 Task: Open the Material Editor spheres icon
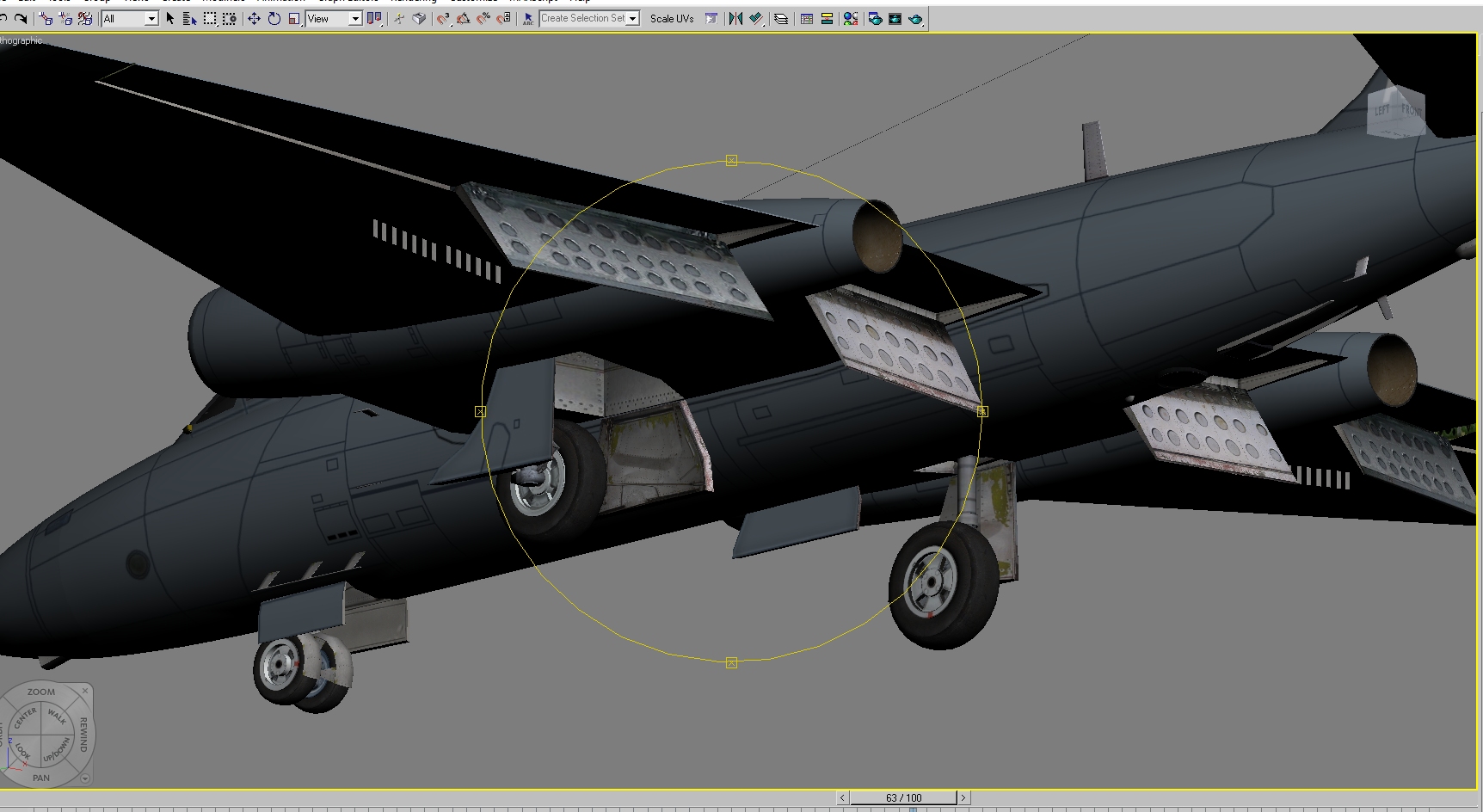pos(851,18)
